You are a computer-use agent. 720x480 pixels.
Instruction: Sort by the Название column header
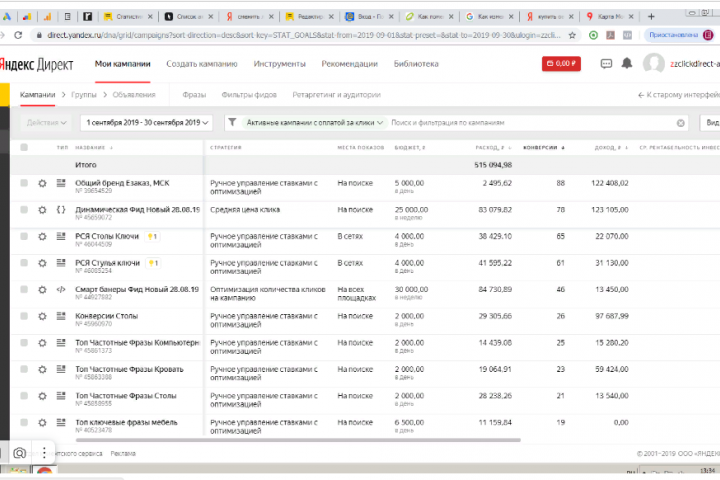(94, 147)
